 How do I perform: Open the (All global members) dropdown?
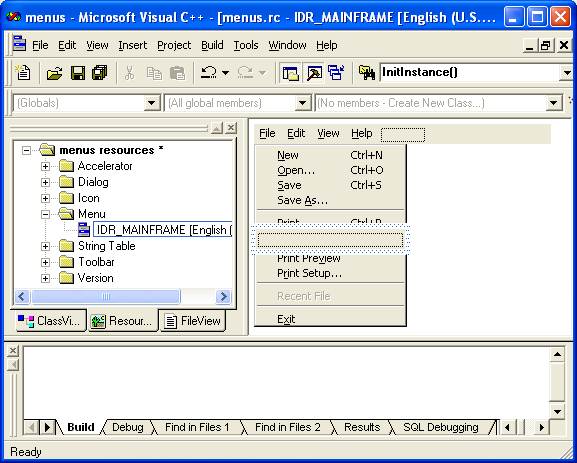(x=303, y=103)
